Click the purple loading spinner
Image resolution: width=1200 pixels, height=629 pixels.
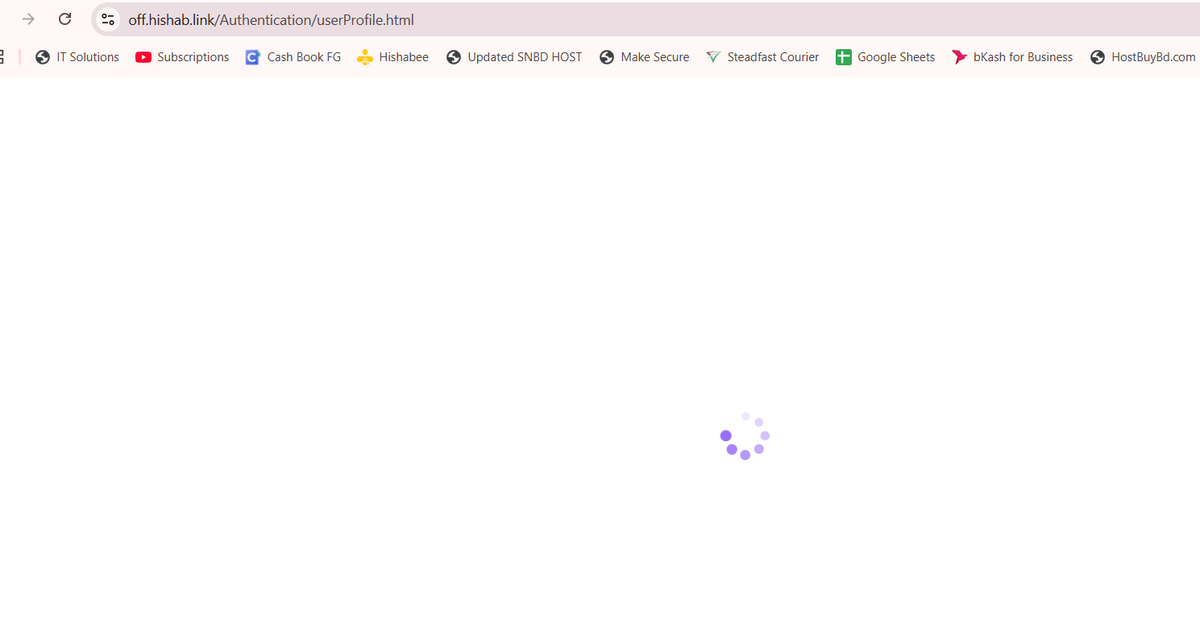[x=745, y=435]
